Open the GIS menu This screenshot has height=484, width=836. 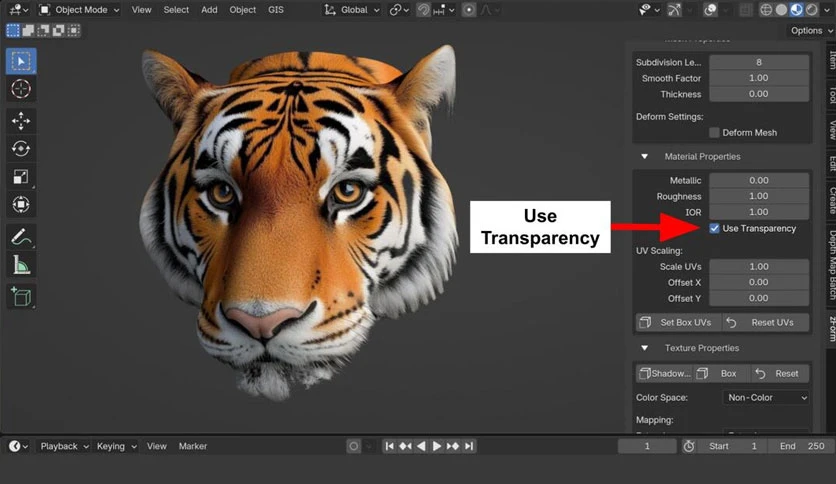point(276,10)
